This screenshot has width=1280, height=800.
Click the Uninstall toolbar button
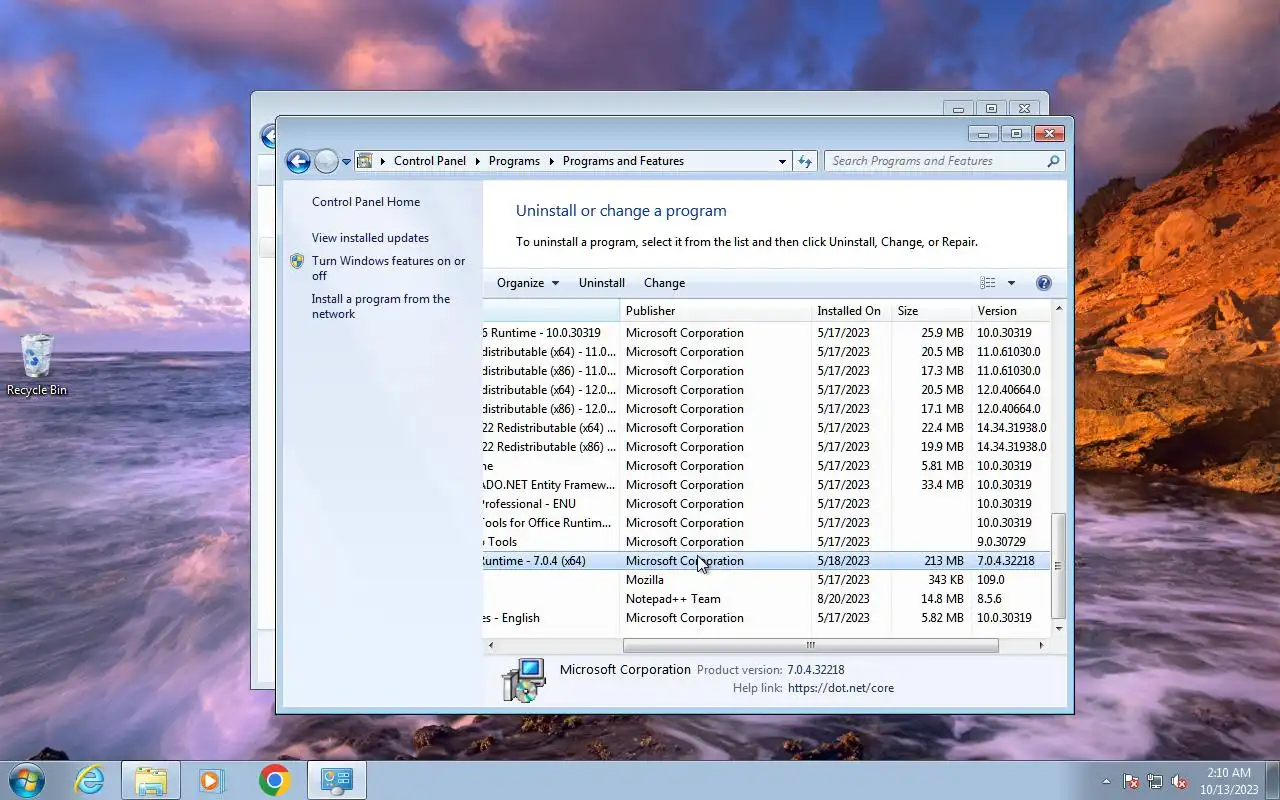tap(602, 283)
